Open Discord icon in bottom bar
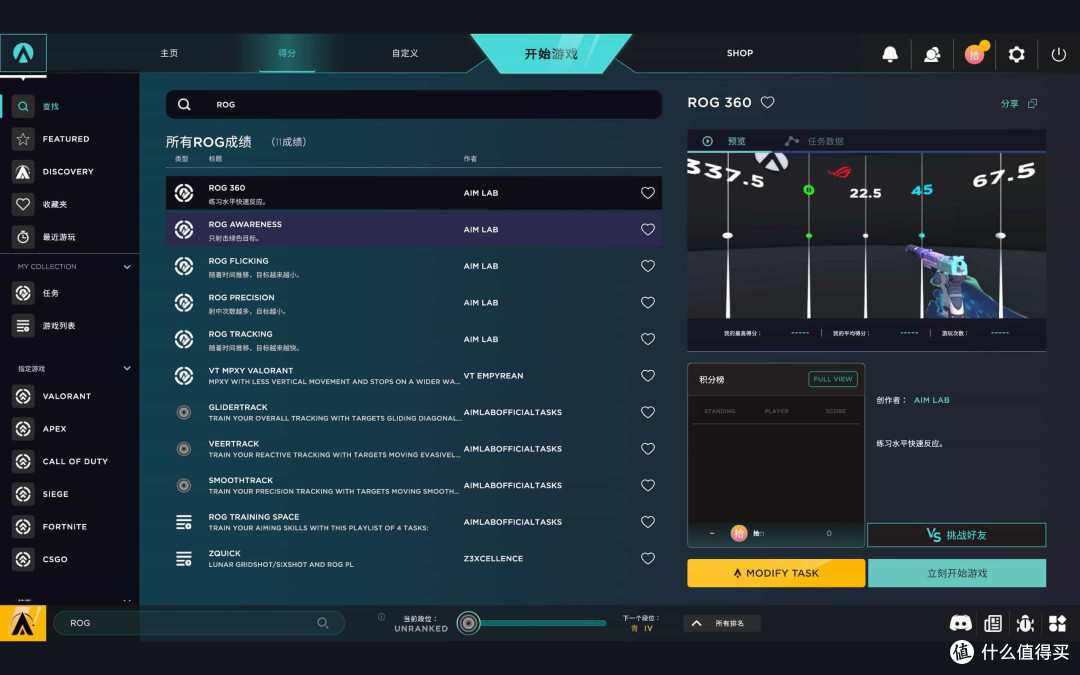The image size is (1080, 675). point(960,623)
